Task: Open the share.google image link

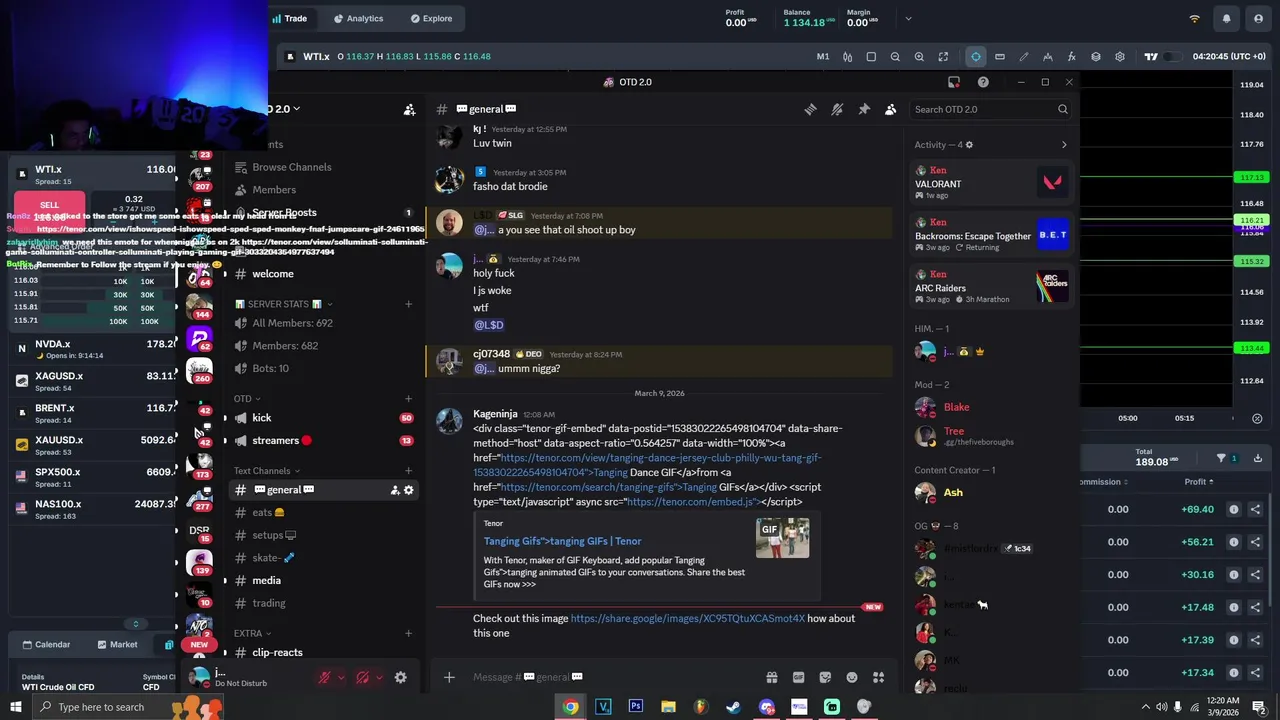Action: point(687,619)
